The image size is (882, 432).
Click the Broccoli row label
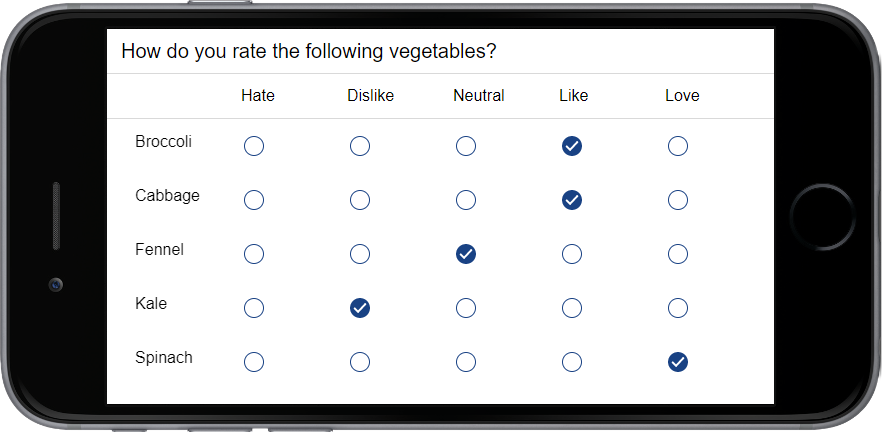pos(163,142)
